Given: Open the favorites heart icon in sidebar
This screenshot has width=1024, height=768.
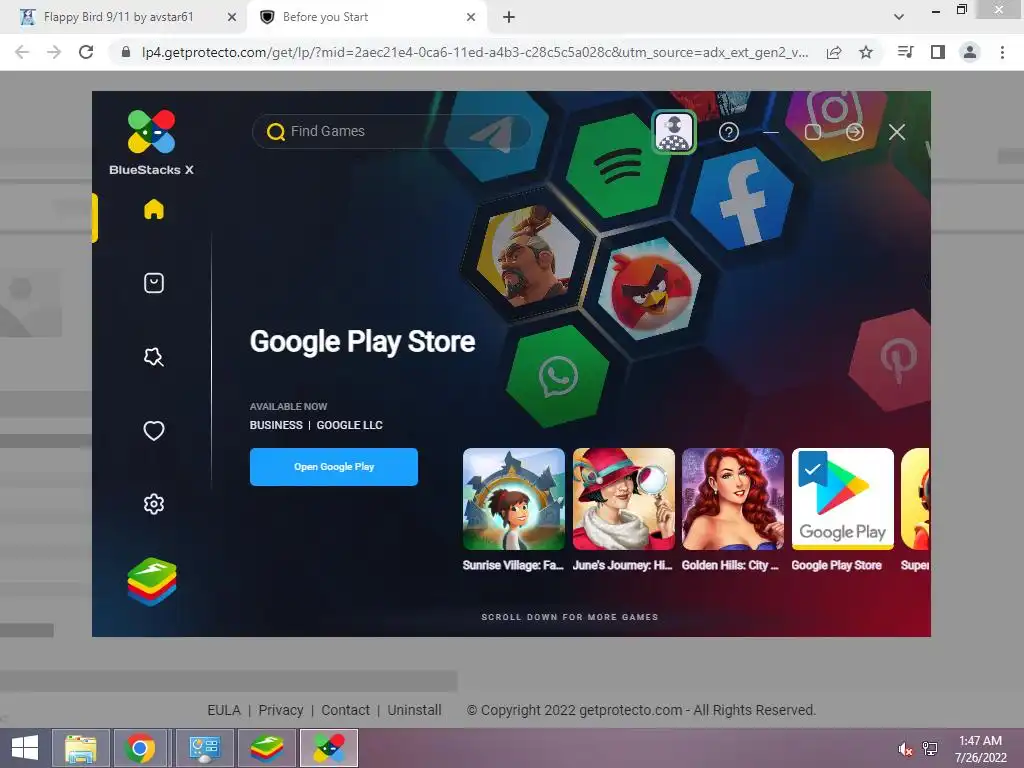Looking at the screenshot, I should coord(153,430).
